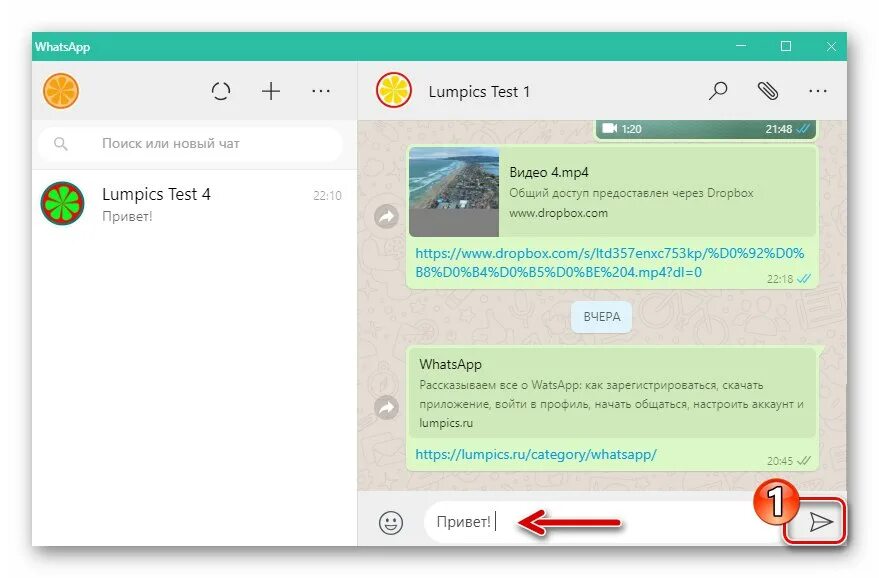879x578 pixels.
Task: Open the lumpics.ru/category/whatsapp link
Action: pyautogui.click(x=536, y=454)
